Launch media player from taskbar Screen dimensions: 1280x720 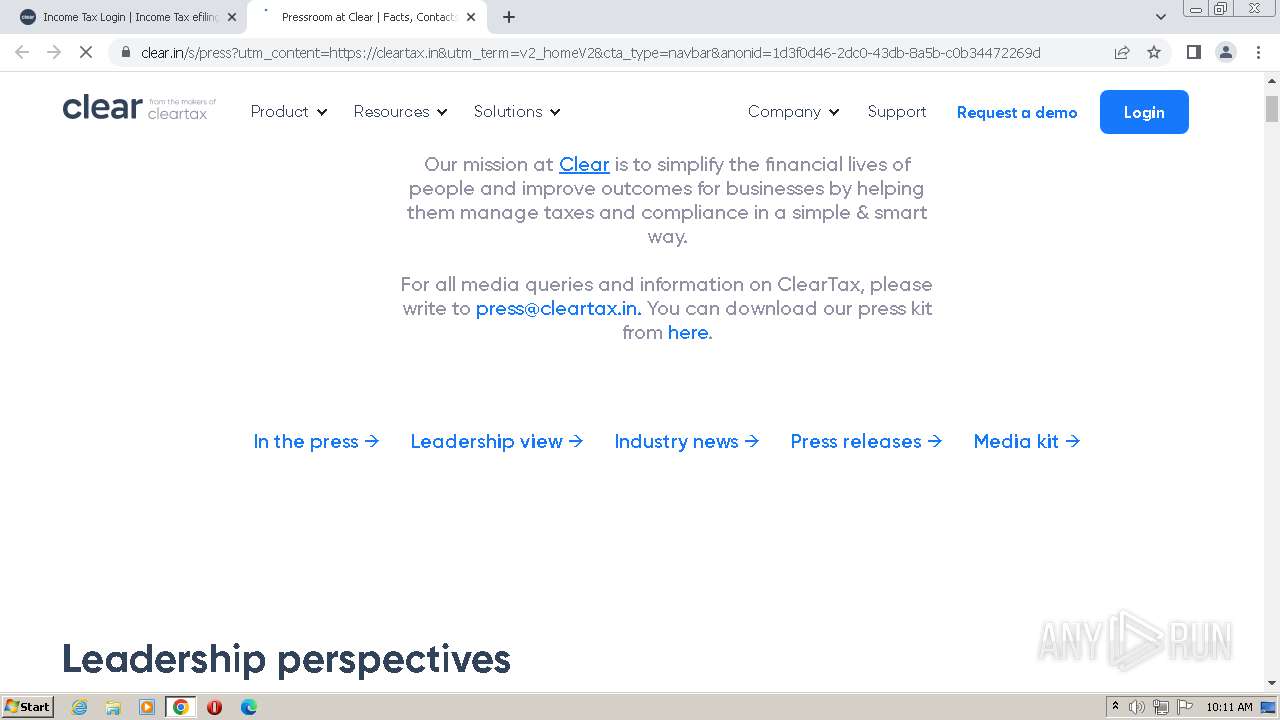coord(147,707)
